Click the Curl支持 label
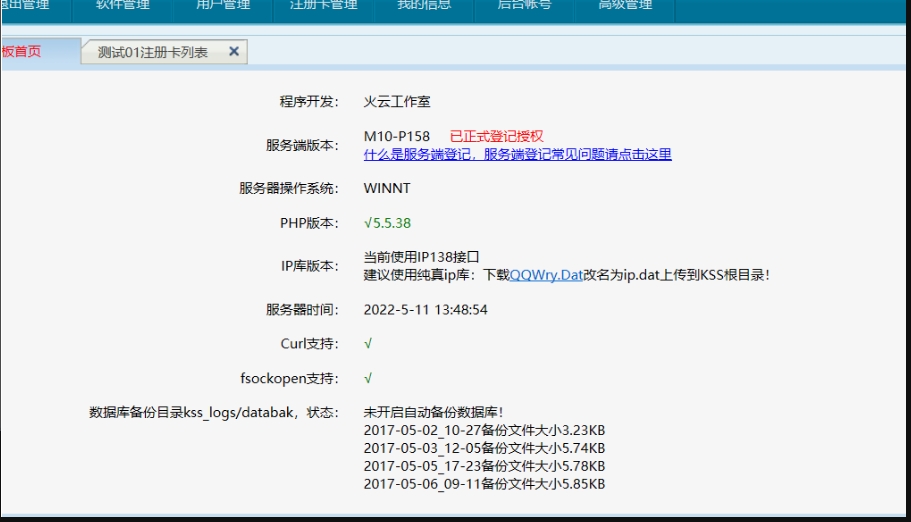This screenshot has width=911, height=522. click(309, 344)
